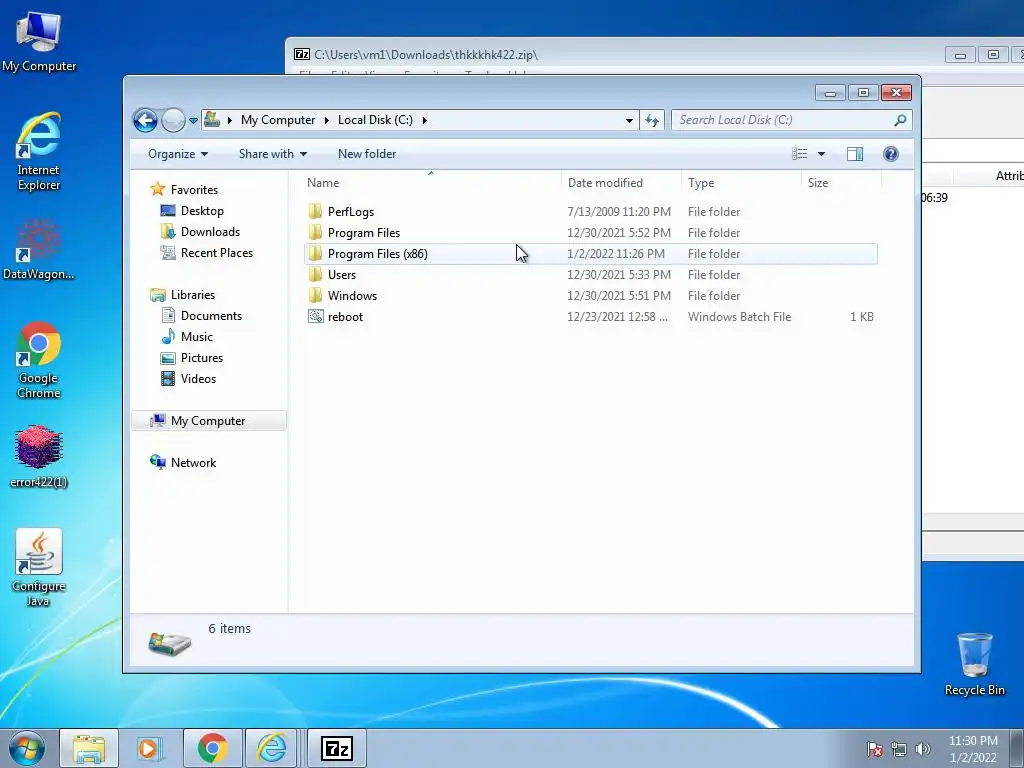Screen dimensions: 1024x768
Task: Select the Program Files (x86) folder
Action: [x=591, y=253]
